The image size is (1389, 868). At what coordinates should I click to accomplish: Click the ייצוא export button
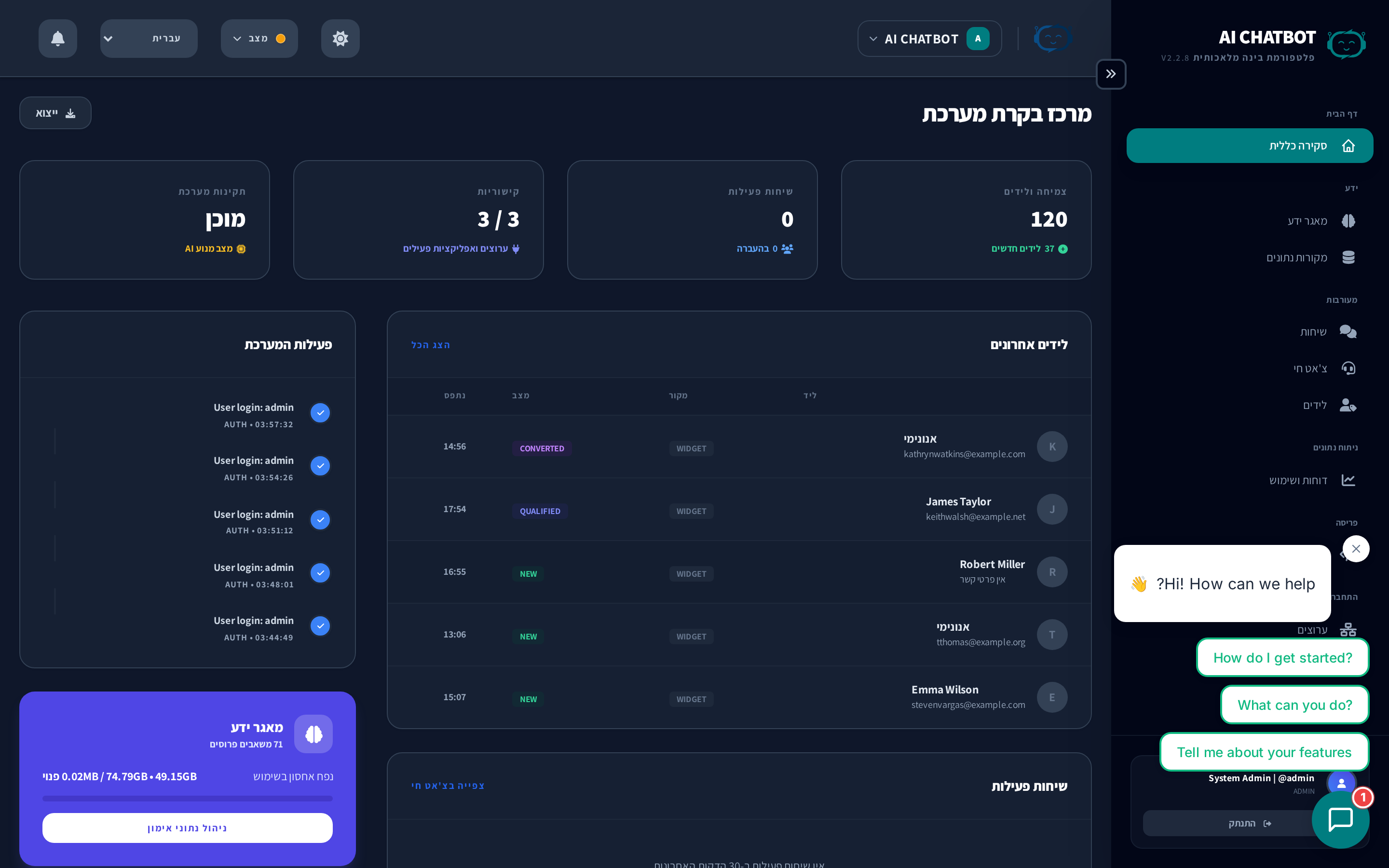(55, 113)
